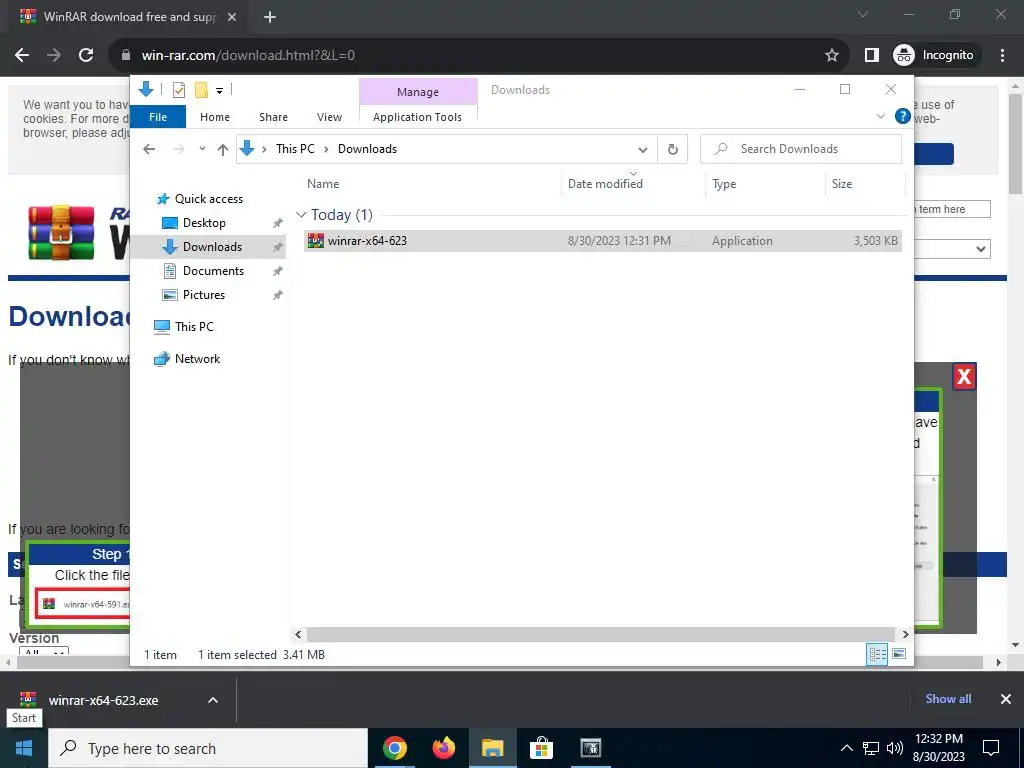Bookmark this page with star icon

pyautogui.click(x=831, y=56)
